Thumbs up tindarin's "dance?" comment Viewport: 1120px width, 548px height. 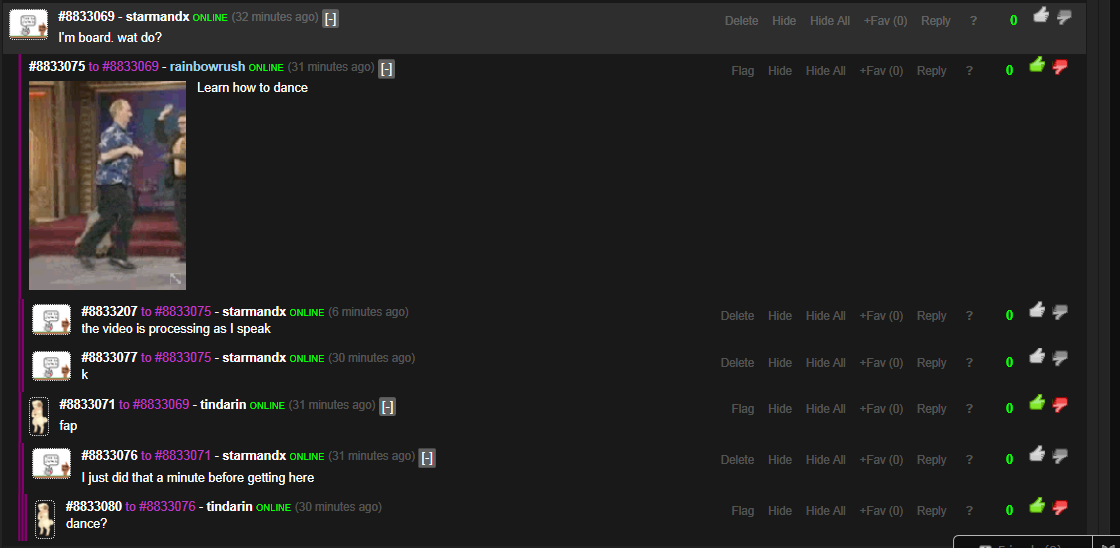(1037, 505)
